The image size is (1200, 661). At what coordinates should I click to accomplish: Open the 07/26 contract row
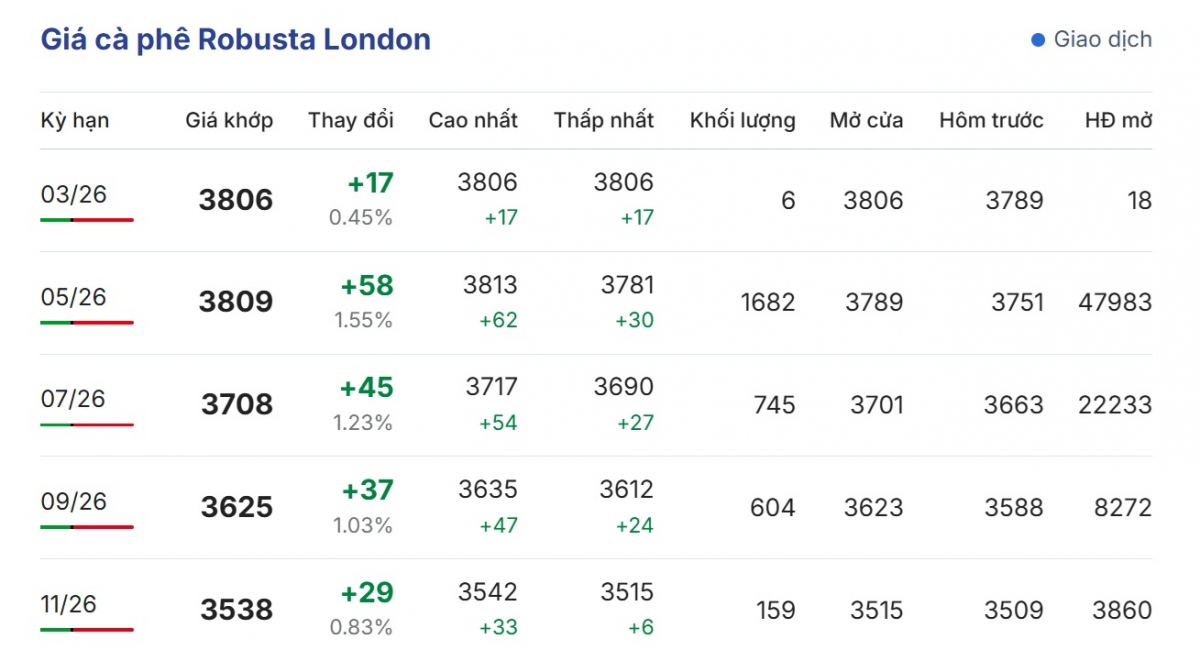pos(73,399)
